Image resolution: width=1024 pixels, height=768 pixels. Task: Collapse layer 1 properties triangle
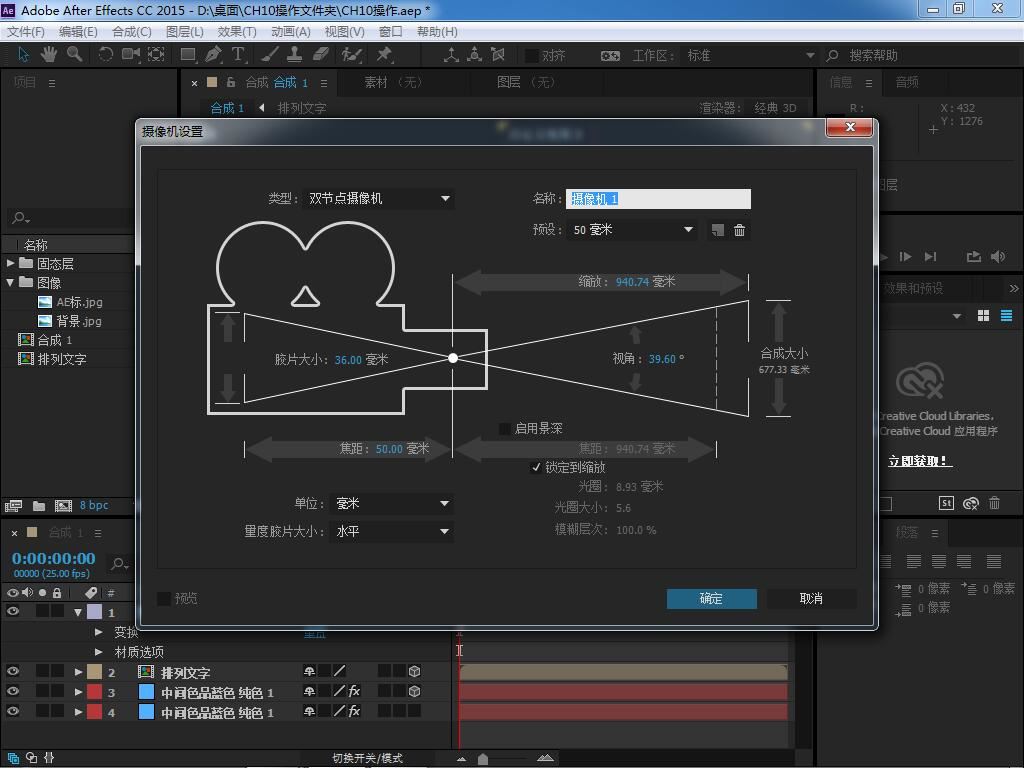(x=78, y=612)
